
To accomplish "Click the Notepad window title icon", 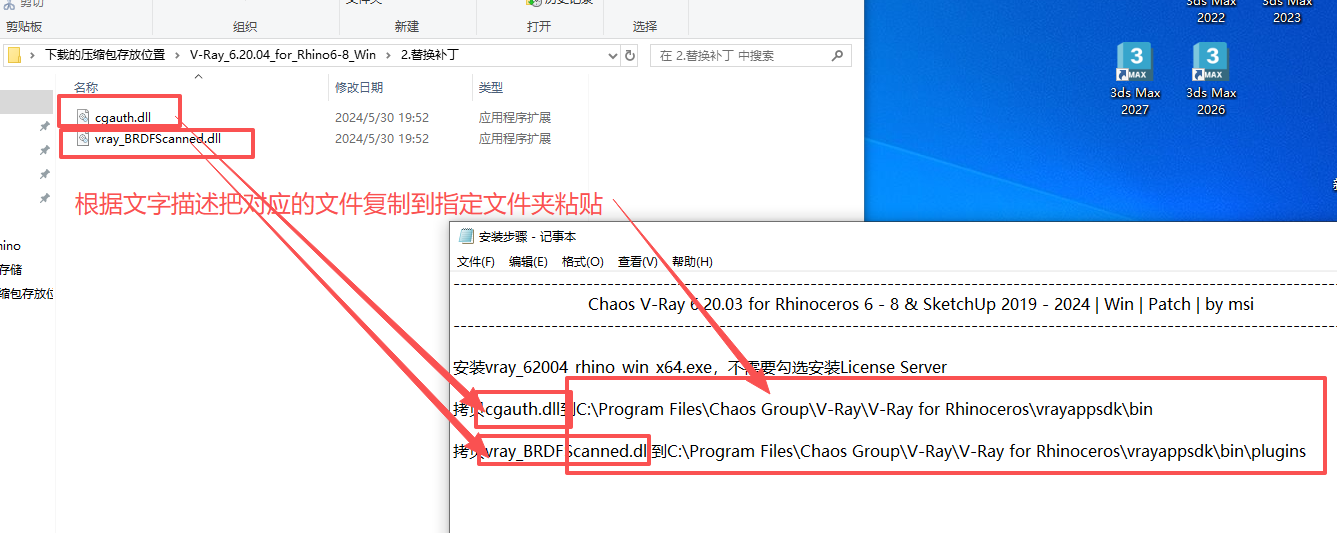I will 466,237.
